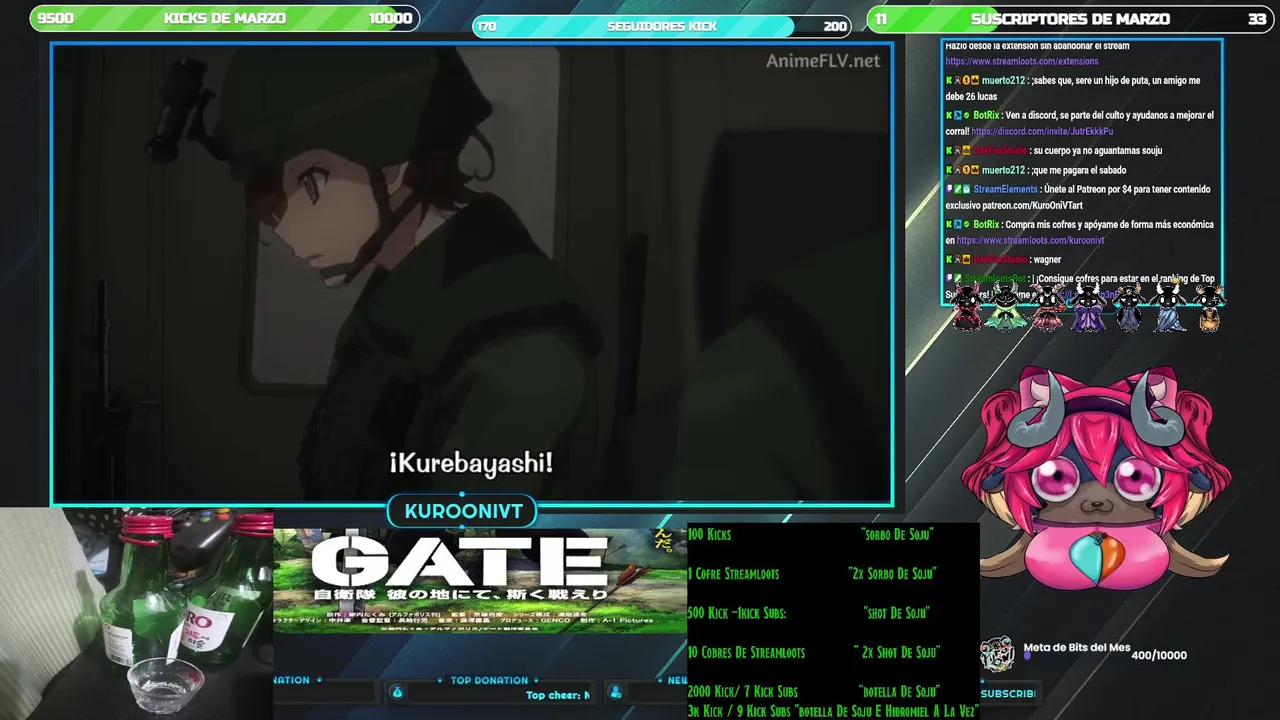Click username muerto212 on 'pagara el sabado' message
This screenshot has height=720, width=1280.
(x=1003, y=170)
